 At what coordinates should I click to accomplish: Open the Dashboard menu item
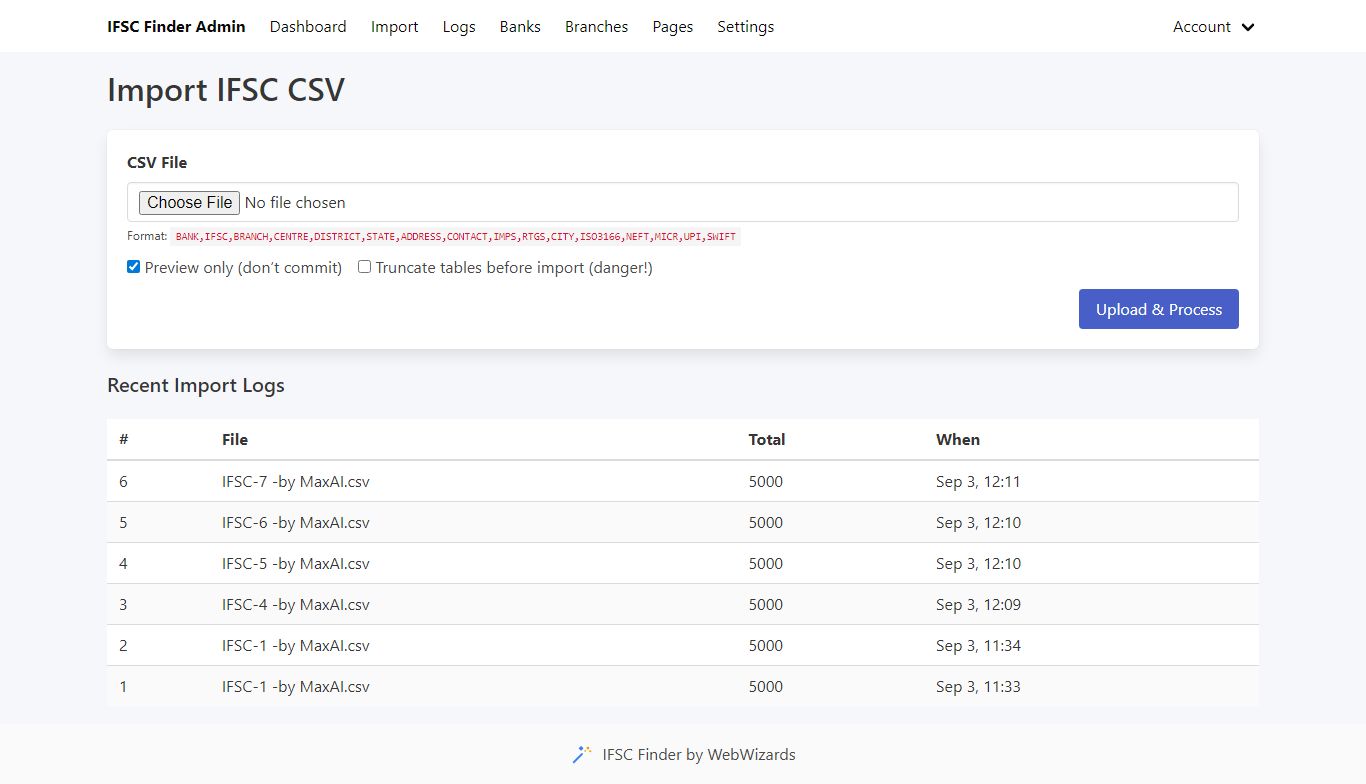308,27
